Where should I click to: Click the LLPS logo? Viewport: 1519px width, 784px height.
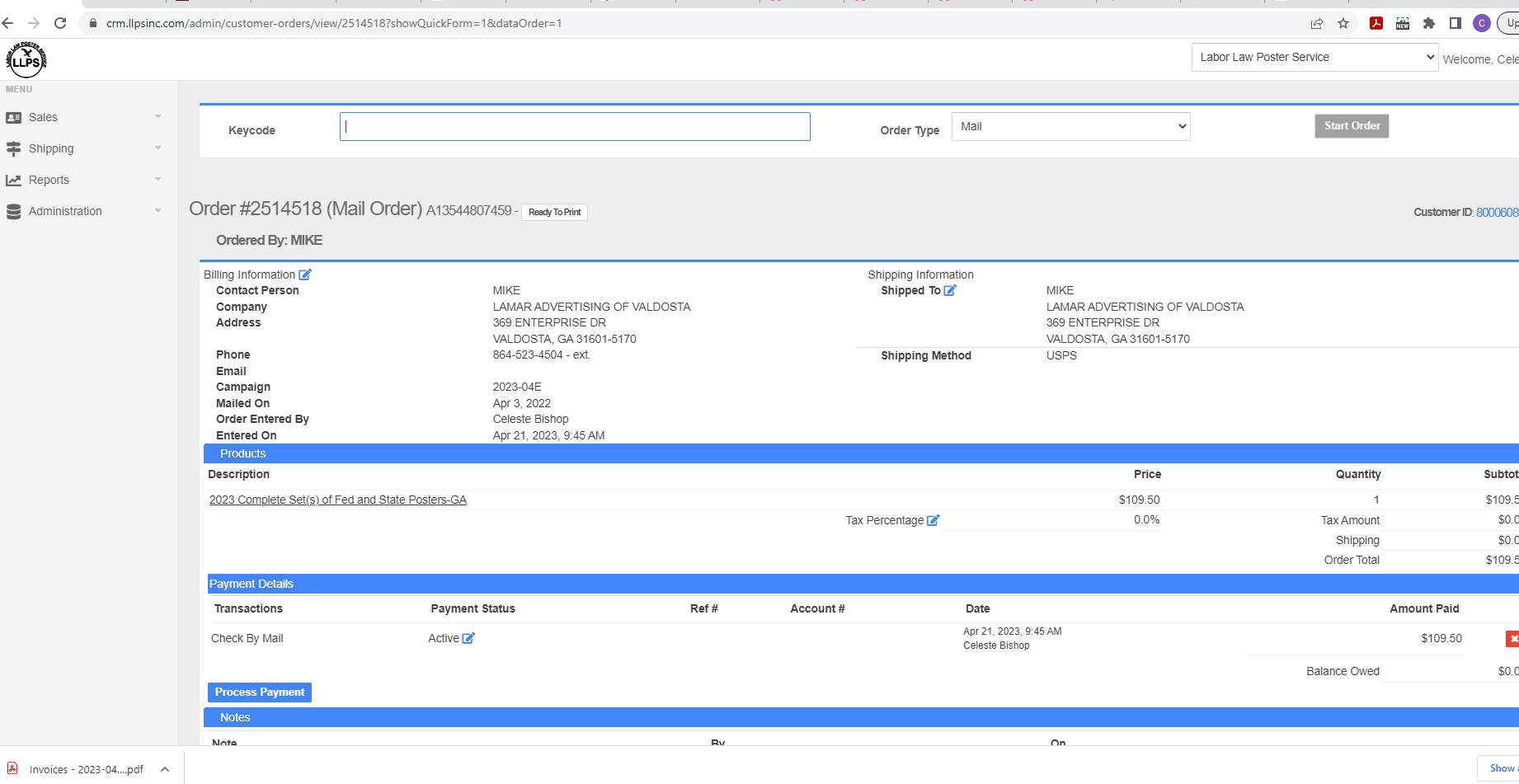(26, 59)
